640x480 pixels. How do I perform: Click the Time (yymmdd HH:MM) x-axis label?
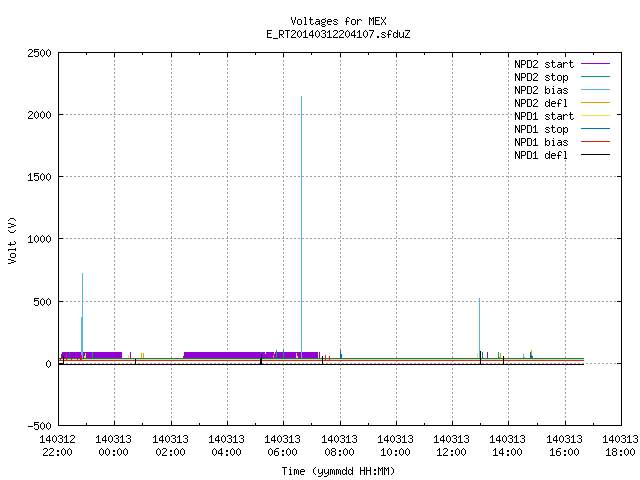[338, 471]
